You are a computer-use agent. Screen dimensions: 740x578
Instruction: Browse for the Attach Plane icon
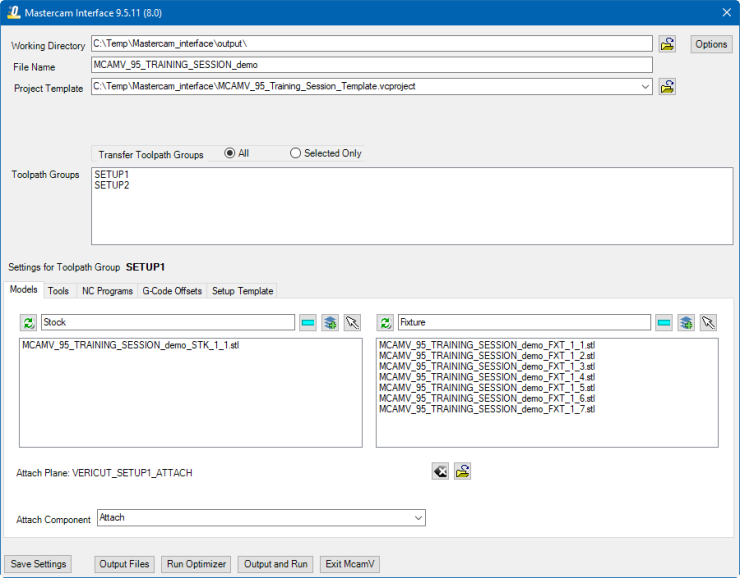click(x=462, y=471)
